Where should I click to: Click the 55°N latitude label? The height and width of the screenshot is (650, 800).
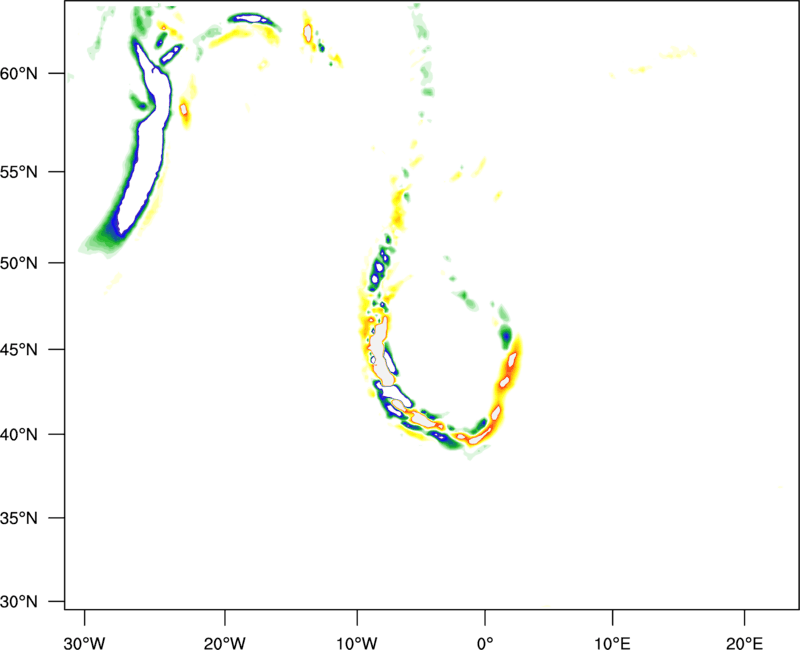19,172
